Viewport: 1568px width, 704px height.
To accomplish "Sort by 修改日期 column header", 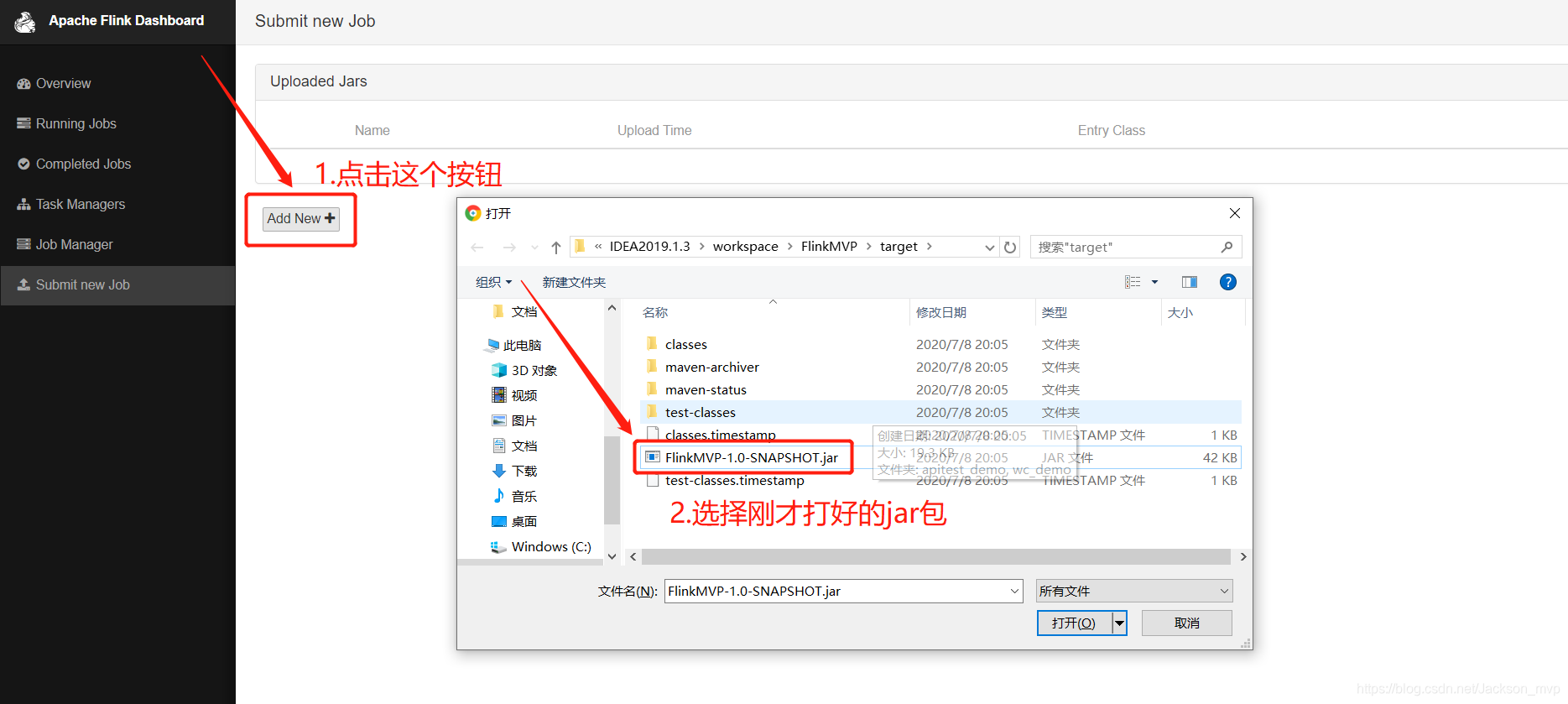I will [x=940, y=312].
